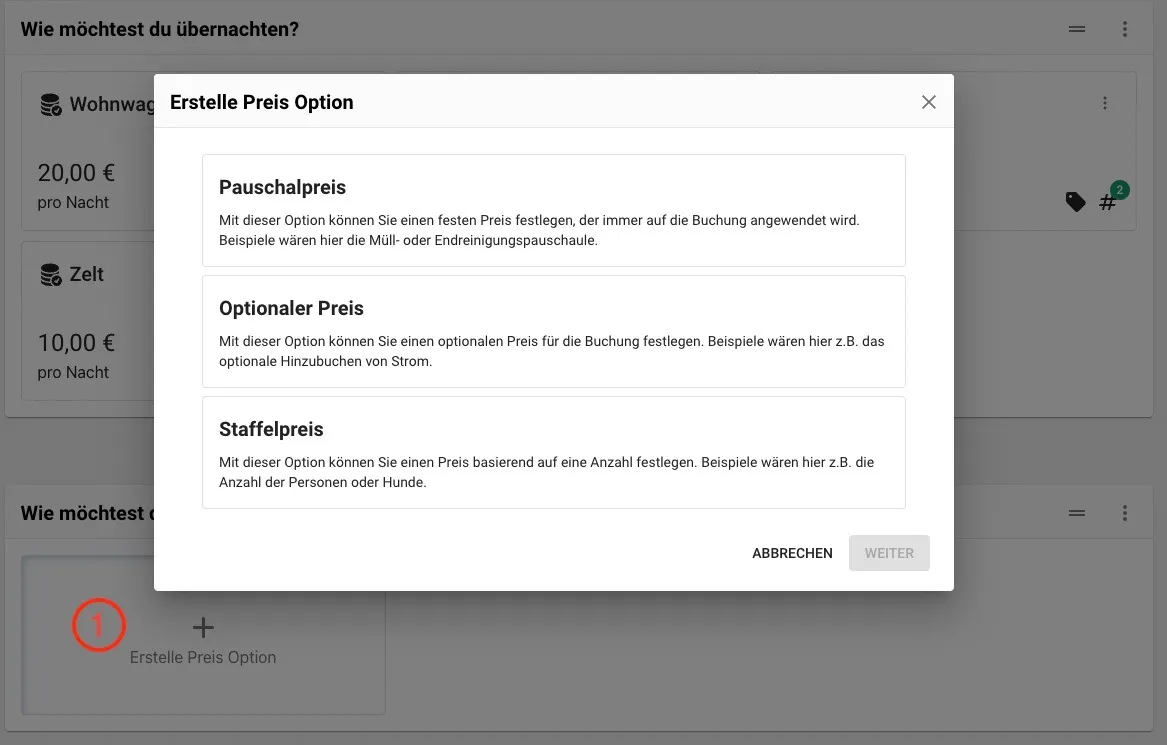This screenshot has width=1167, height=745.
Task: Click the red circled number 1 marker
Action: pos(98,625)
